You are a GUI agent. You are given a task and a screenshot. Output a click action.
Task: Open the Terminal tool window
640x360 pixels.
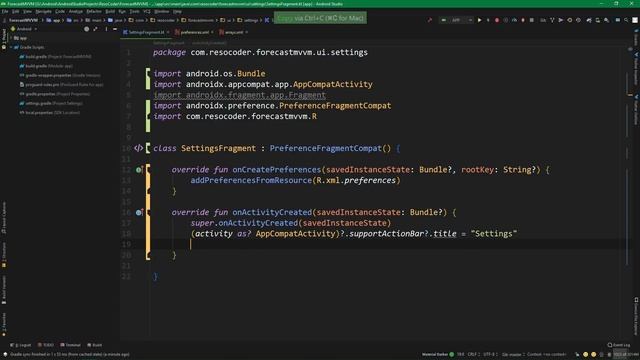pyautogui.click(x=71, y=345)
